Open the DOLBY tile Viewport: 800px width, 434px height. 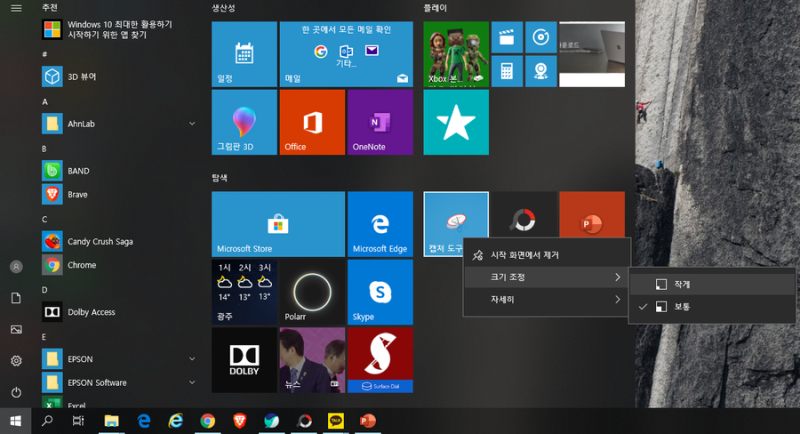[244, 360]
